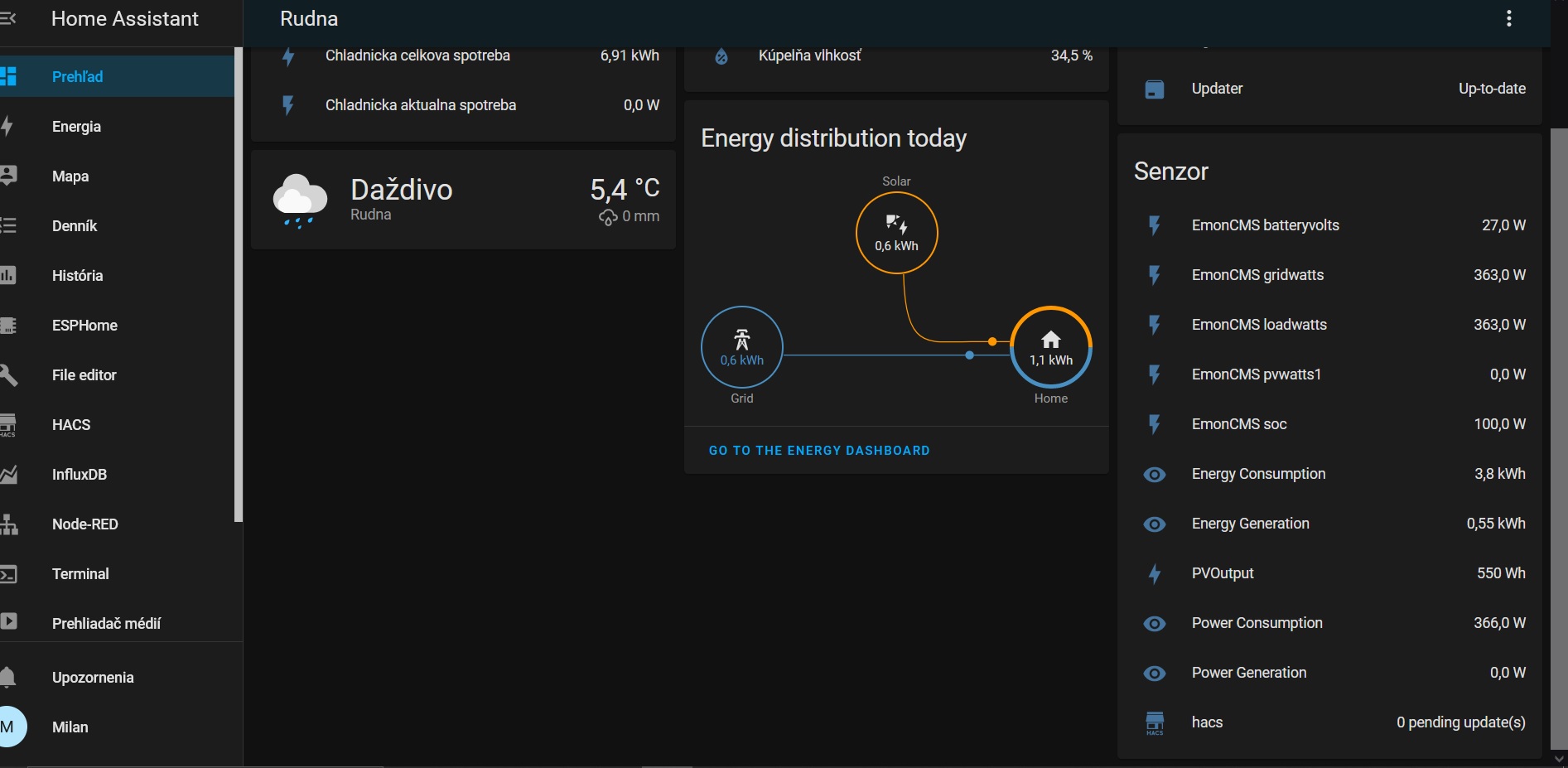Screen dimensions: 1568x768
Task: Click the Energy Generation eye icon
Action: pos(1155,524)
